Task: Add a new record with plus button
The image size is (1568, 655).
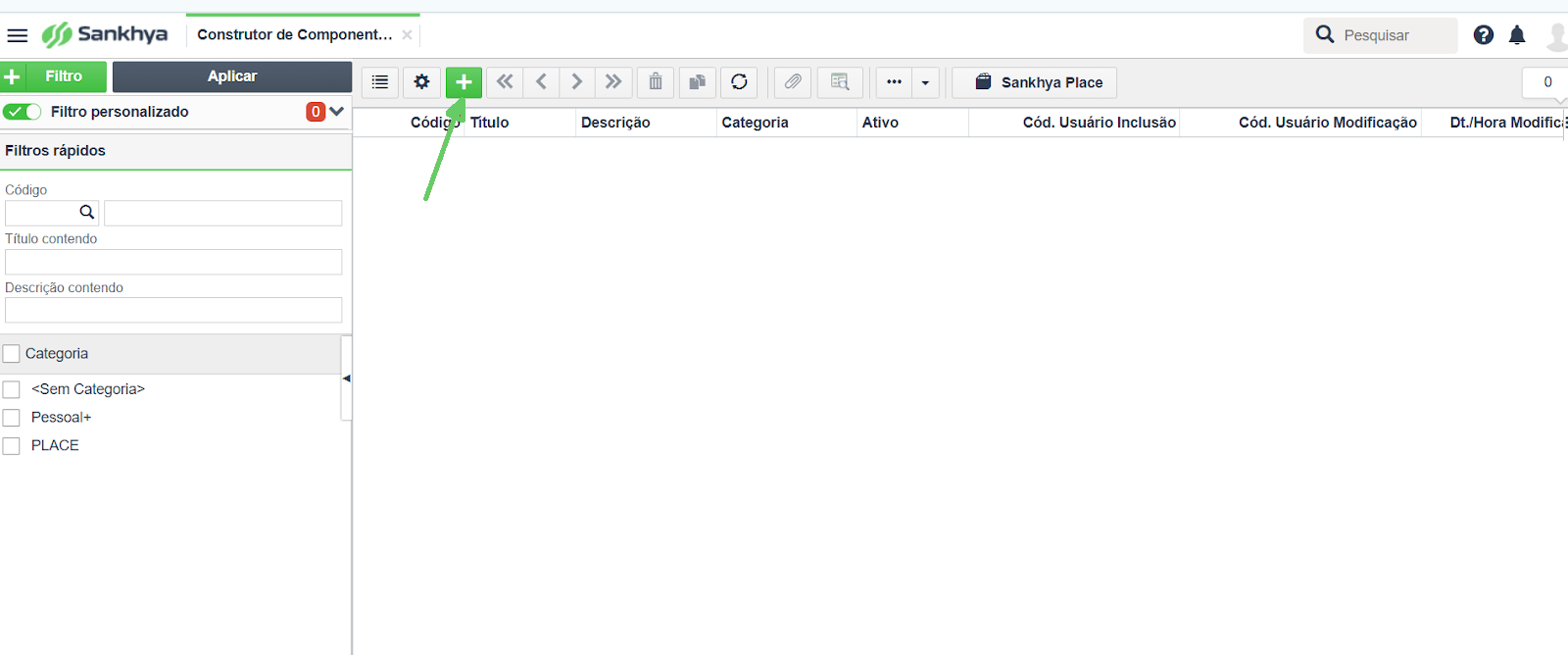Action: coord(464,82)
